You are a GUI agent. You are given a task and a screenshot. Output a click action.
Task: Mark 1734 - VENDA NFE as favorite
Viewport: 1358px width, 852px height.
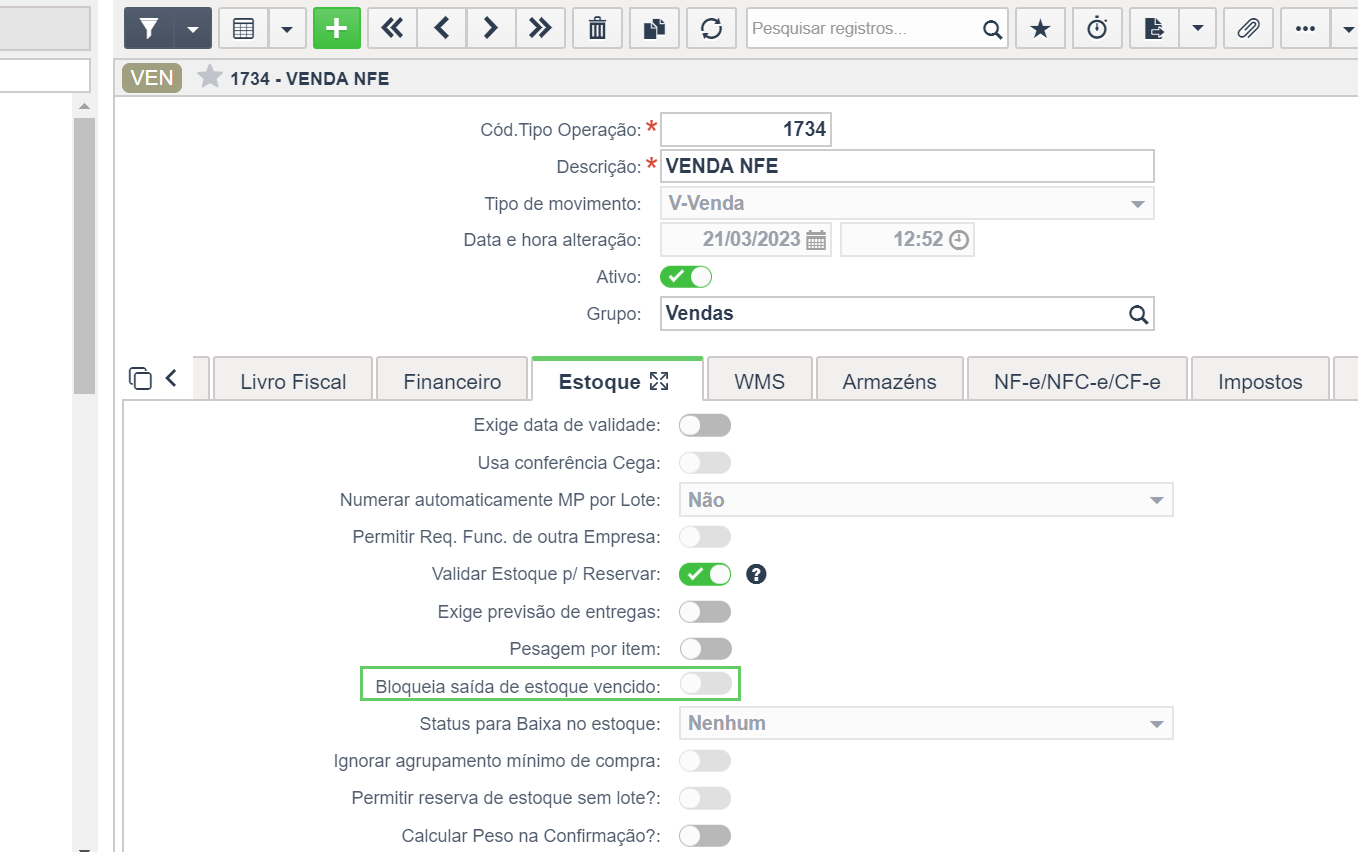click(209, 77)
